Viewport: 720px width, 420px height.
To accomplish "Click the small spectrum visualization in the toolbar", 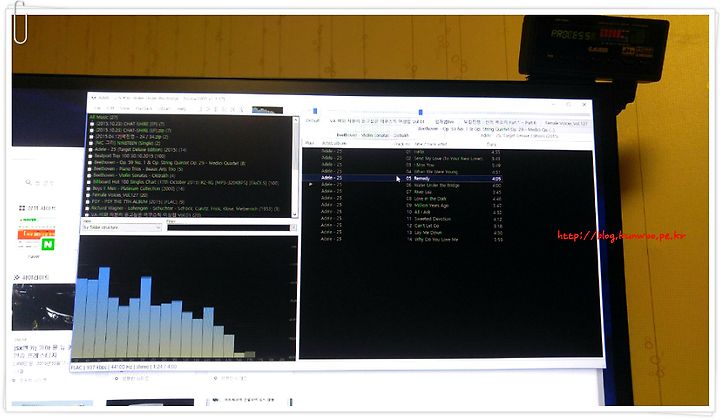I will tap(267, 110).
